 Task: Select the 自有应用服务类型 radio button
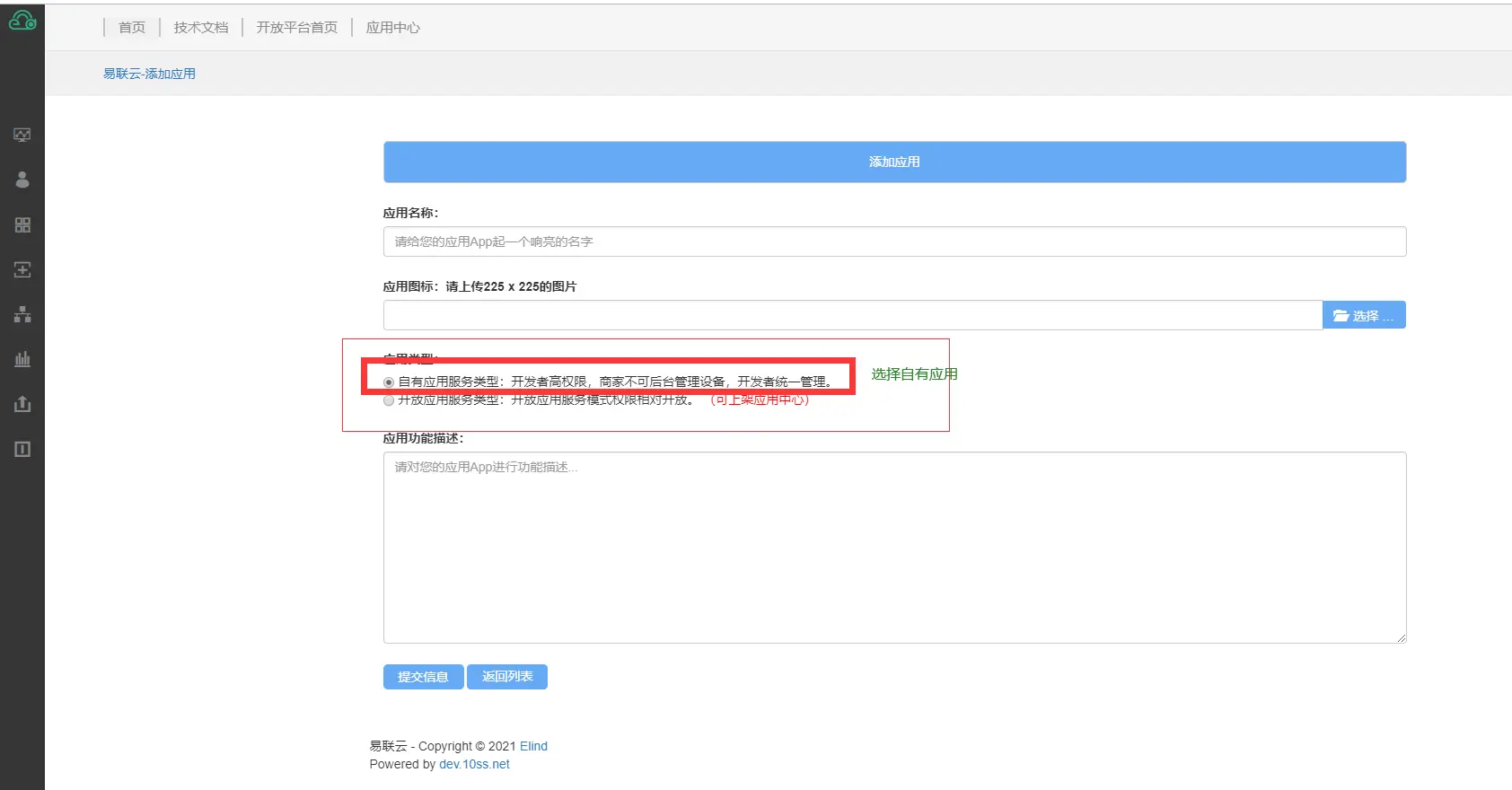[x=389, y=382]
